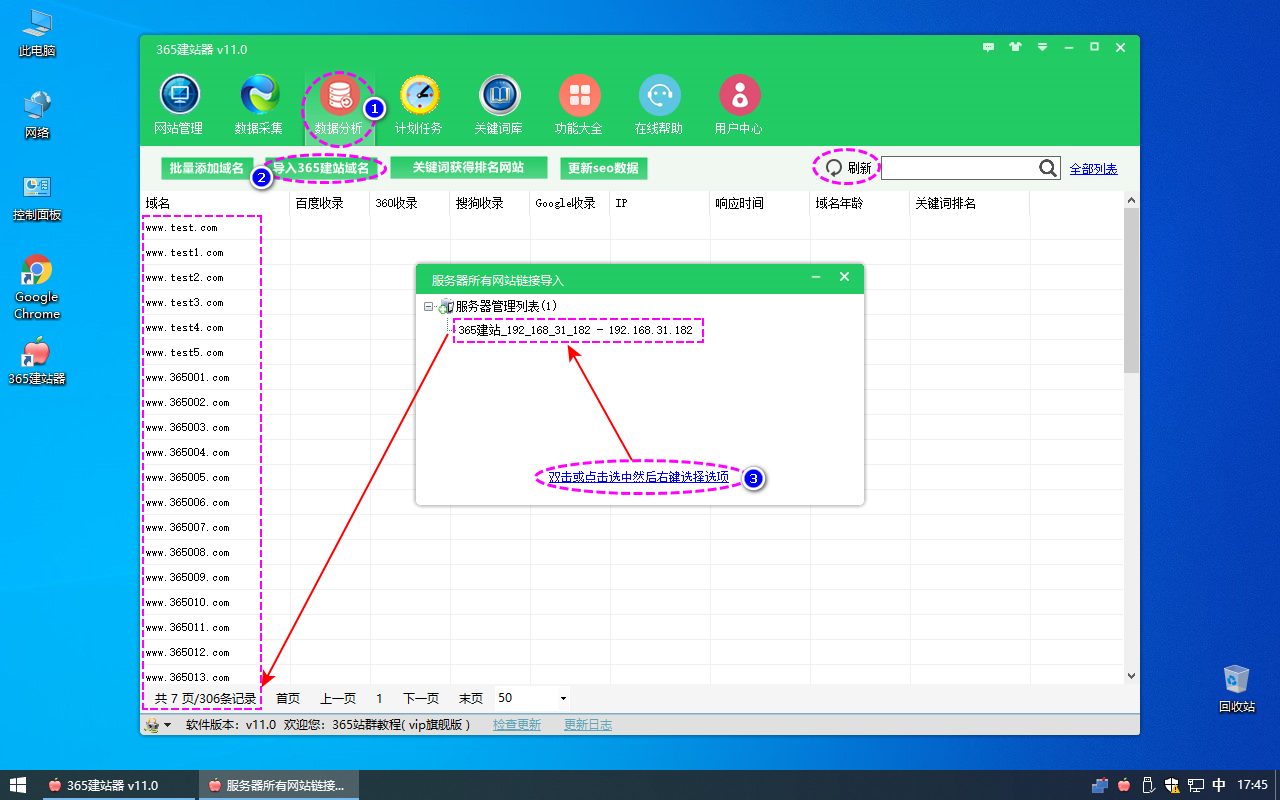Click the 刷新 refresh icon

834,168
